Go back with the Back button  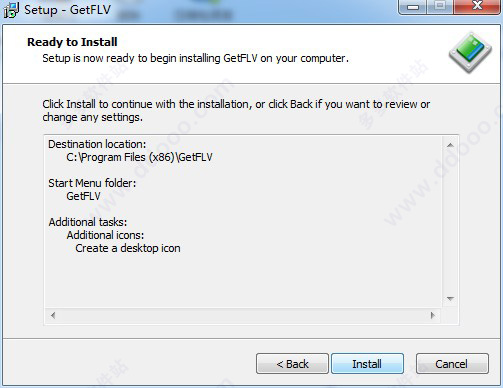(292, 364)
